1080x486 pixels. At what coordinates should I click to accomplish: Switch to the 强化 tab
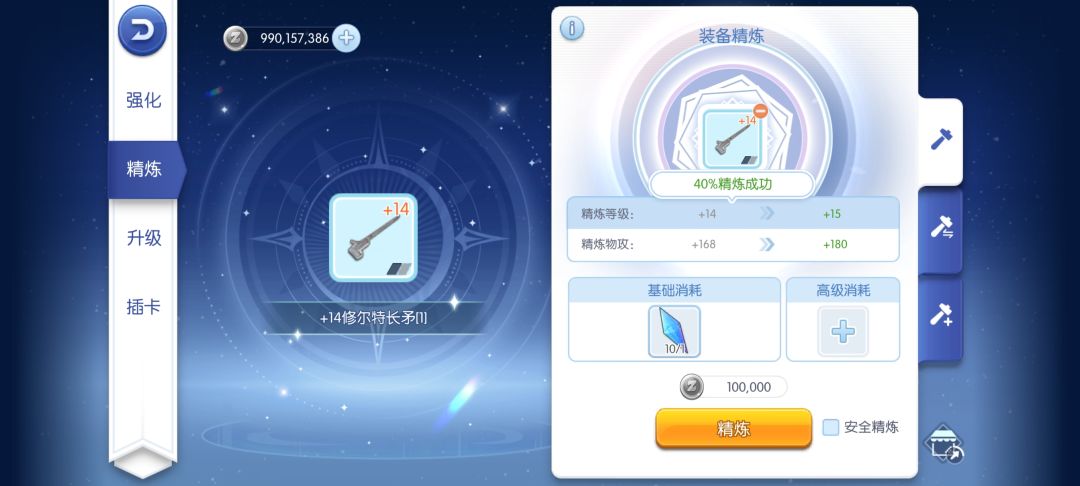pyautogui.click(x=143, y=101)
